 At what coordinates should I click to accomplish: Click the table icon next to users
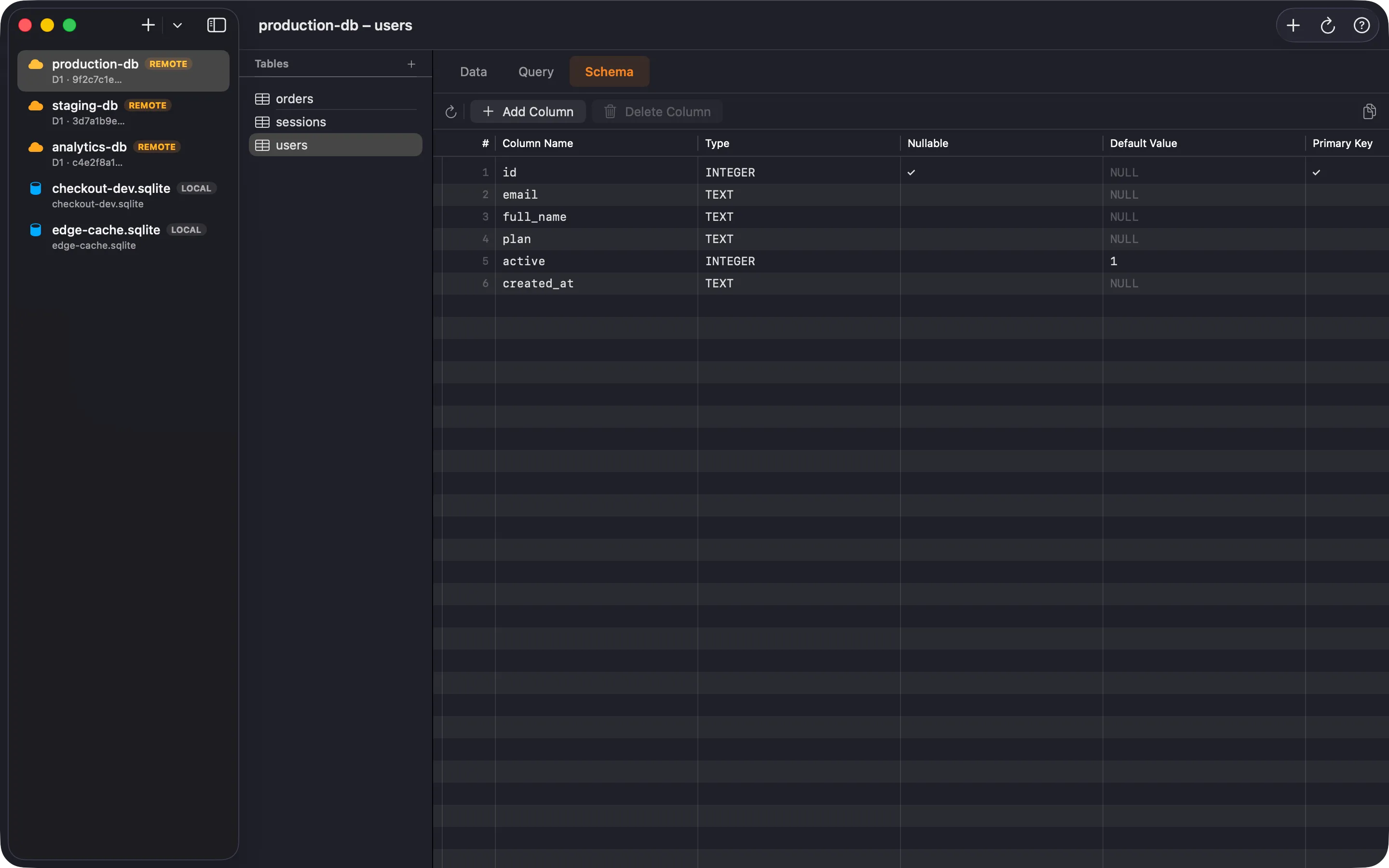[x=262, y=145]
